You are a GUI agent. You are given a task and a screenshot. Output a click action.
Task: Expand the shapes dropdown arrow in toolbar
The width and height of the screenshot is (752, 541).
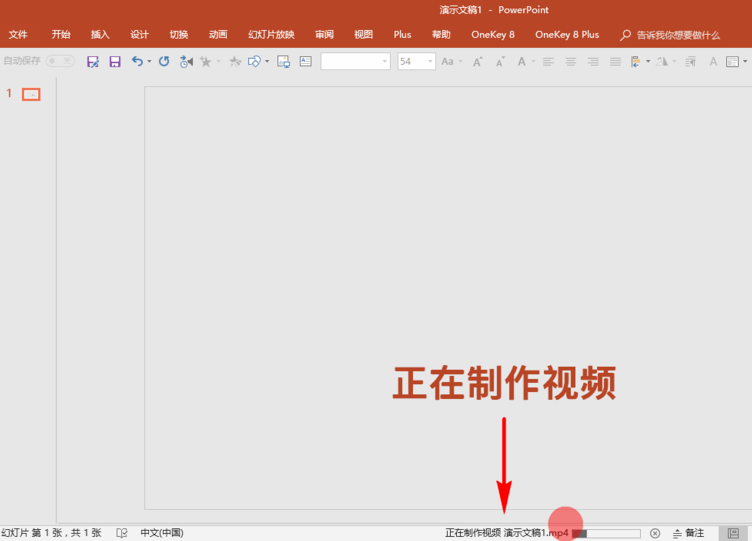(267, 62)
